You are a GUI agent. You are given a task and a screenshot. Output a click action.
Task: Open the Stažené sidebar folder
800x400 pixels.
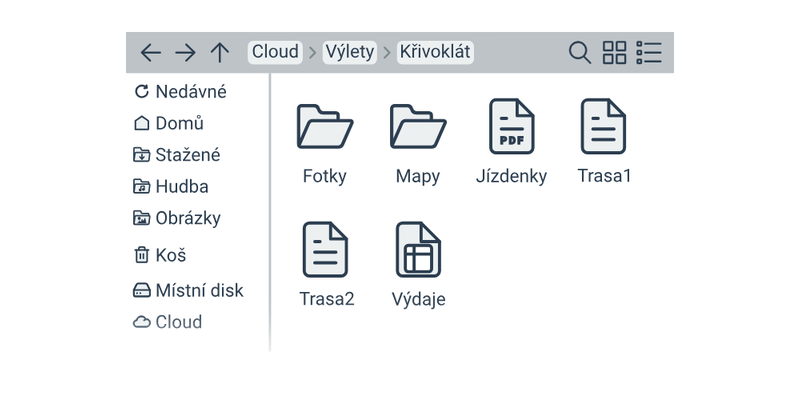177,155
